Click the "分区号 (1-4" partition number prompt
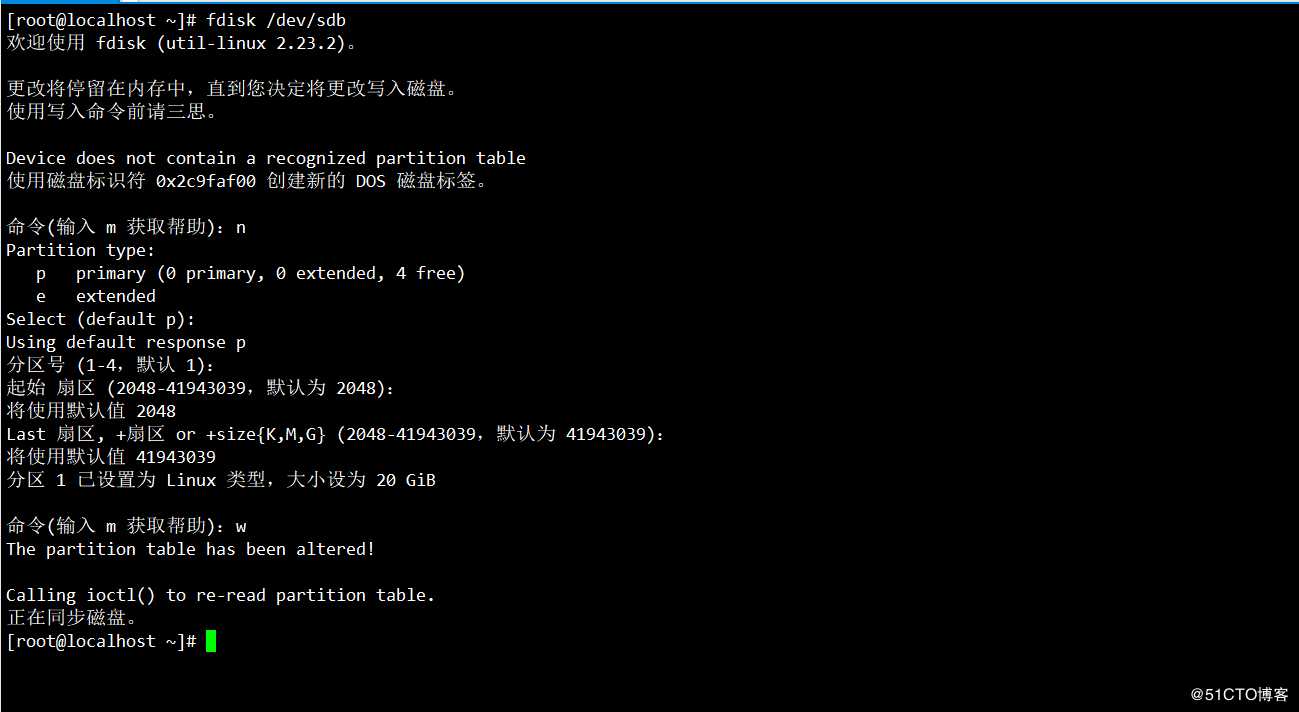1299x712 pixels. [110, 365]
